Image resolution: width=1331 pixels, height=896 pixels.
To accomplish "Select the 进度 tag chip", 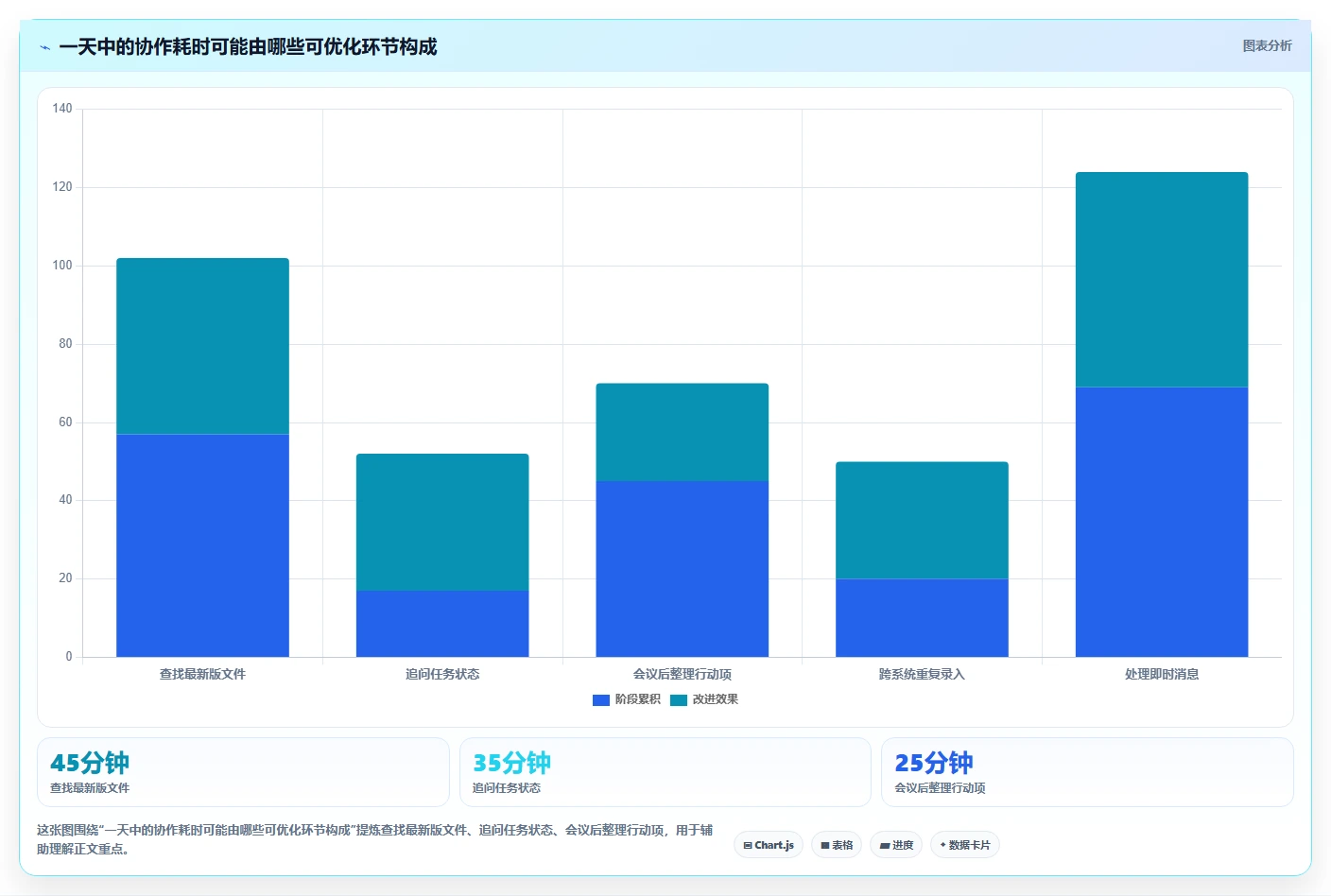I will click(x=896, y=845).
